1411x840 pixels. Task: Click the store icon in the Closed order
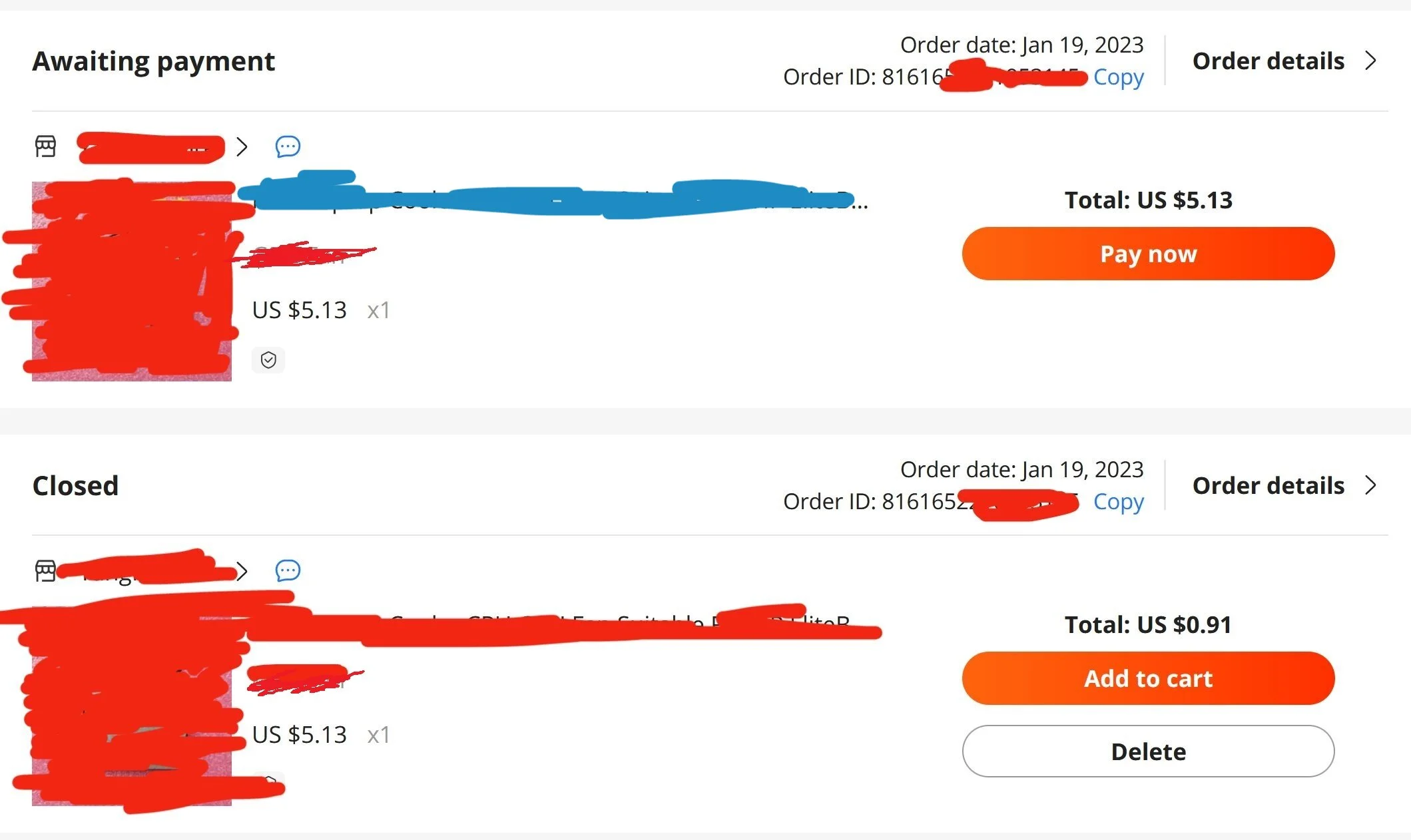[x=45, y=570]
